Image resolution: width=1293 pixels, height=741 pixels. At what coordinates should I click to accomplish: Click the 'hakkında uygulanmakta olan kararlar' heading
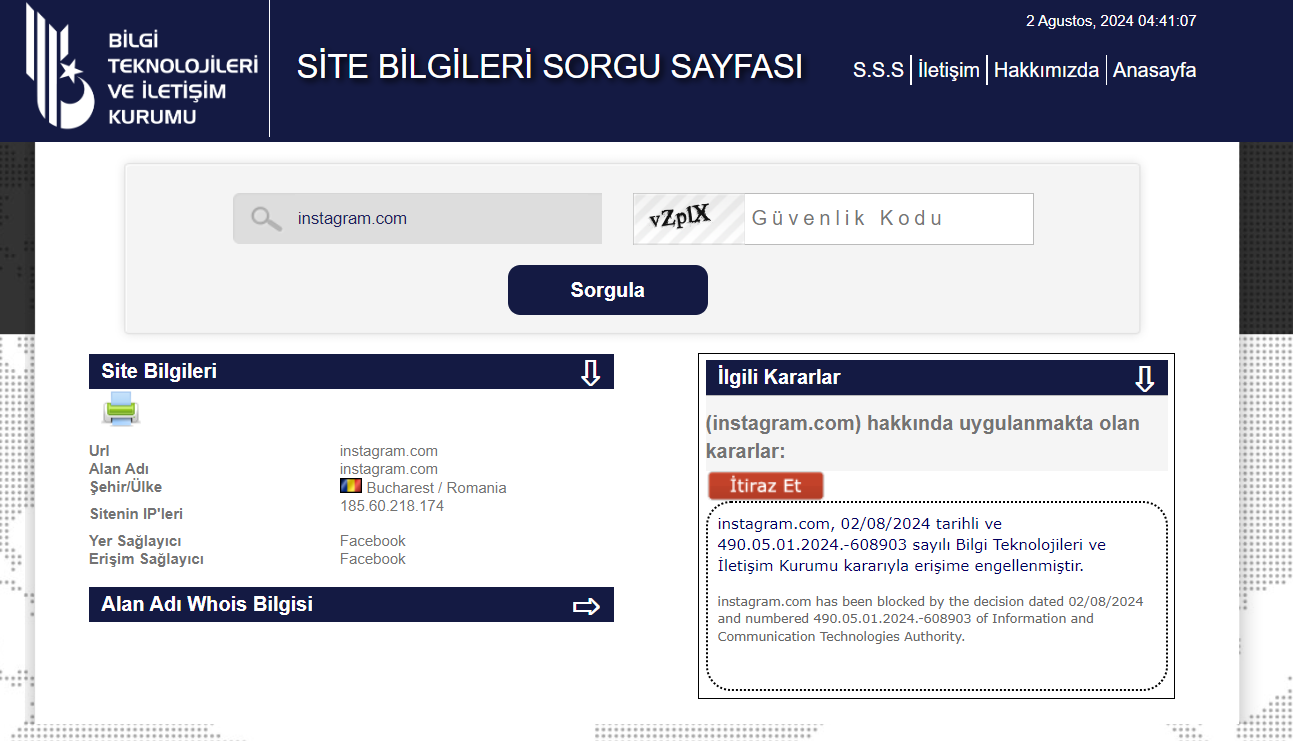[x=923, y=437]
